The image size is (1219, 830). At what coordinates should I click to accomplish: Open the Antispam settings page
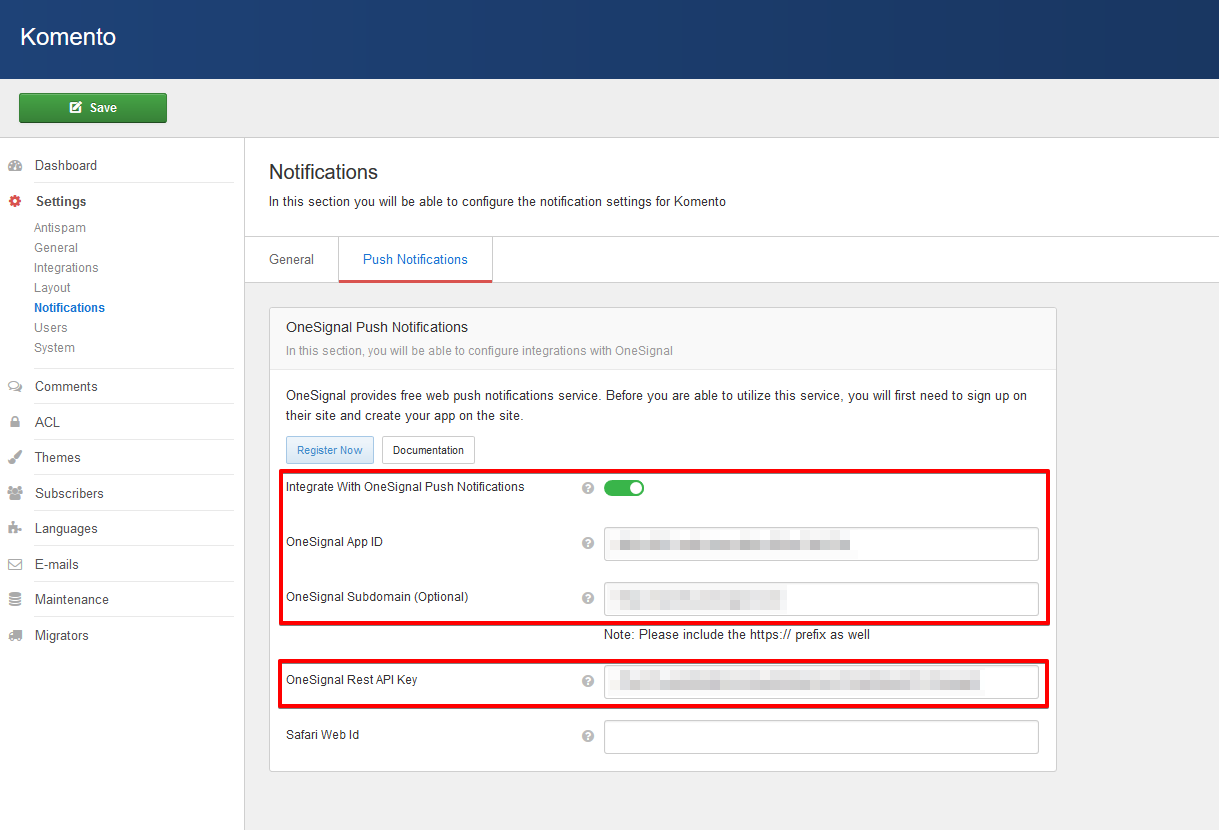[60, 228]
